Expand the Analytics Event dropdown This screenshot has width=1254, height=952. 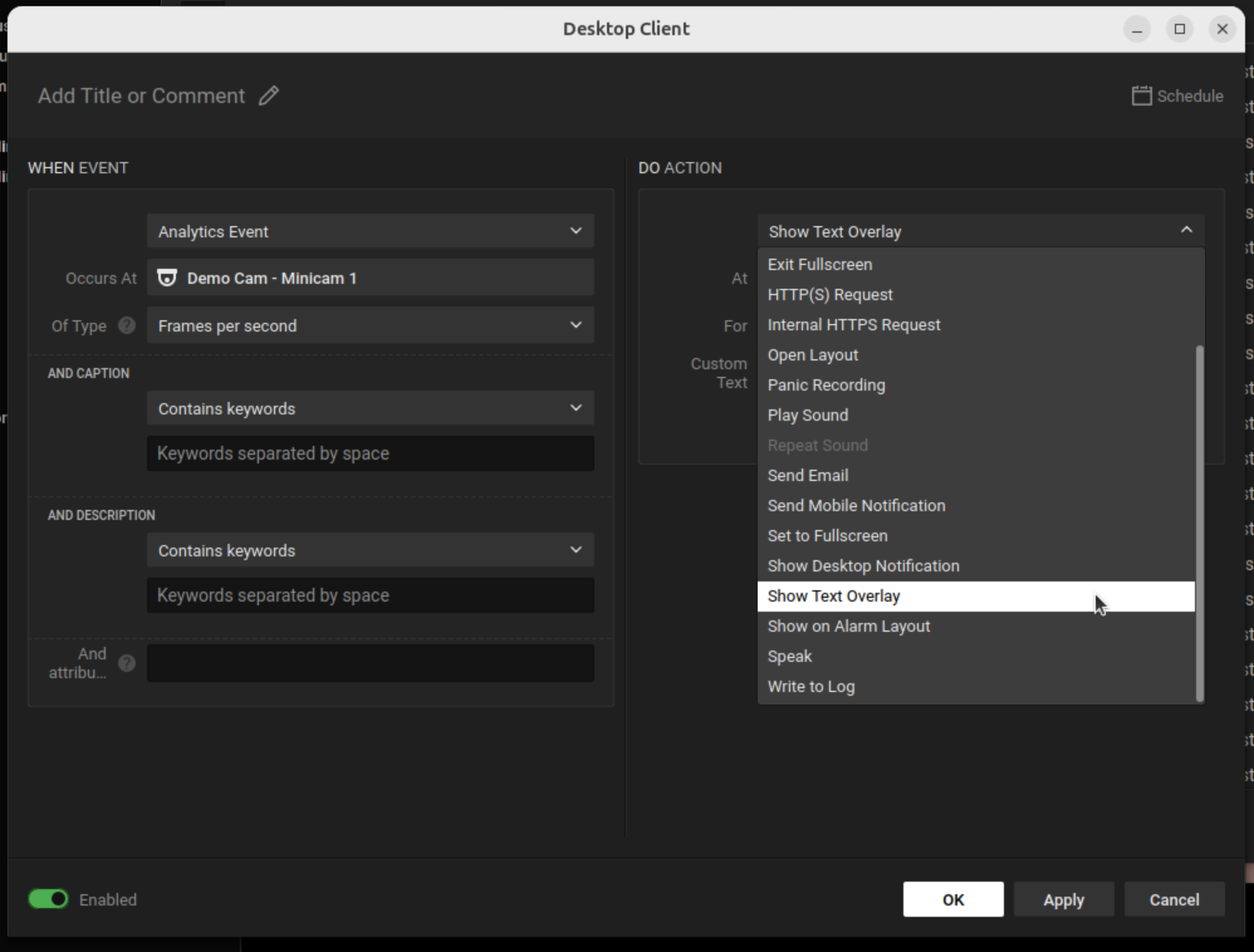(370, 231)
